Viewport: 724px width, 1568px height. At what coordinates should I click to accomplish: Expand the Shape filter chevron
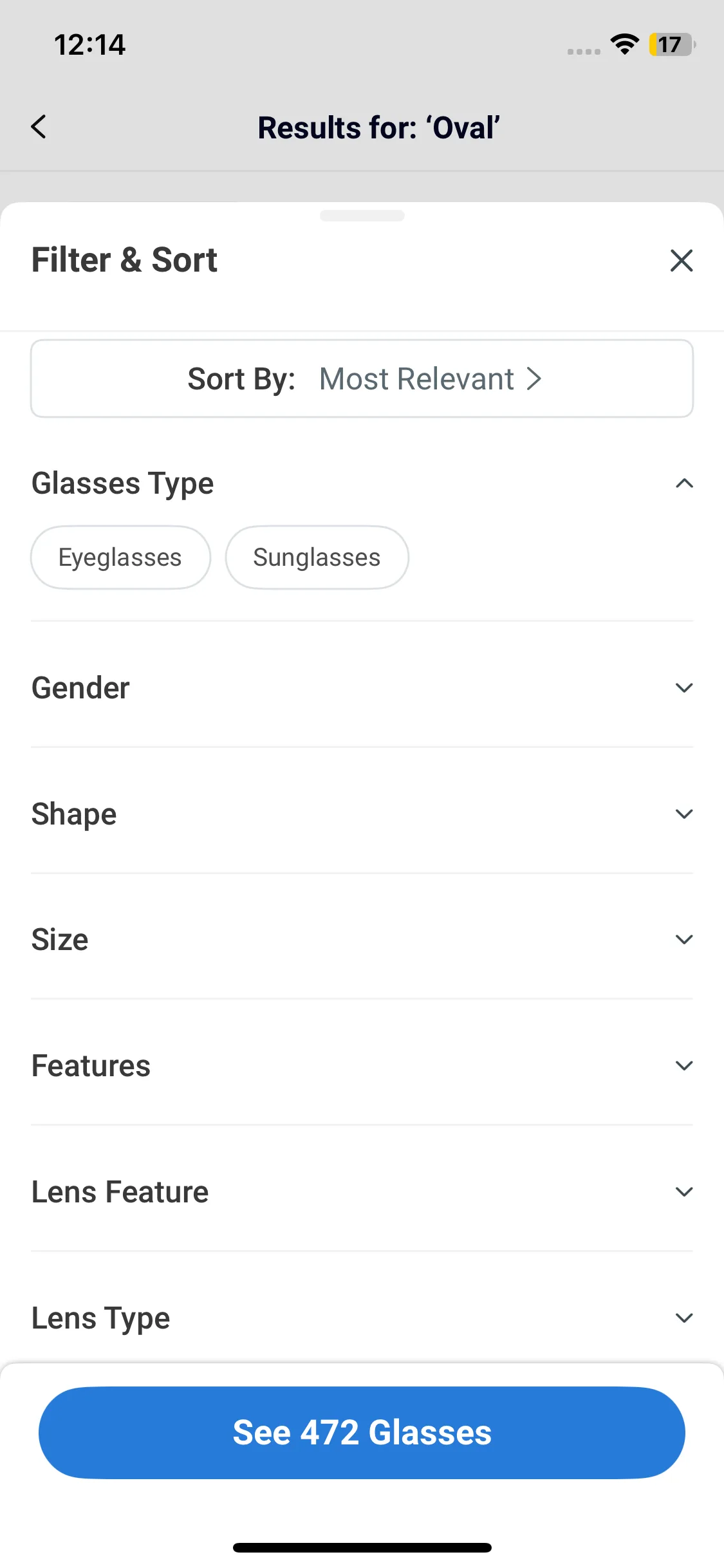[x=684, y=814]
